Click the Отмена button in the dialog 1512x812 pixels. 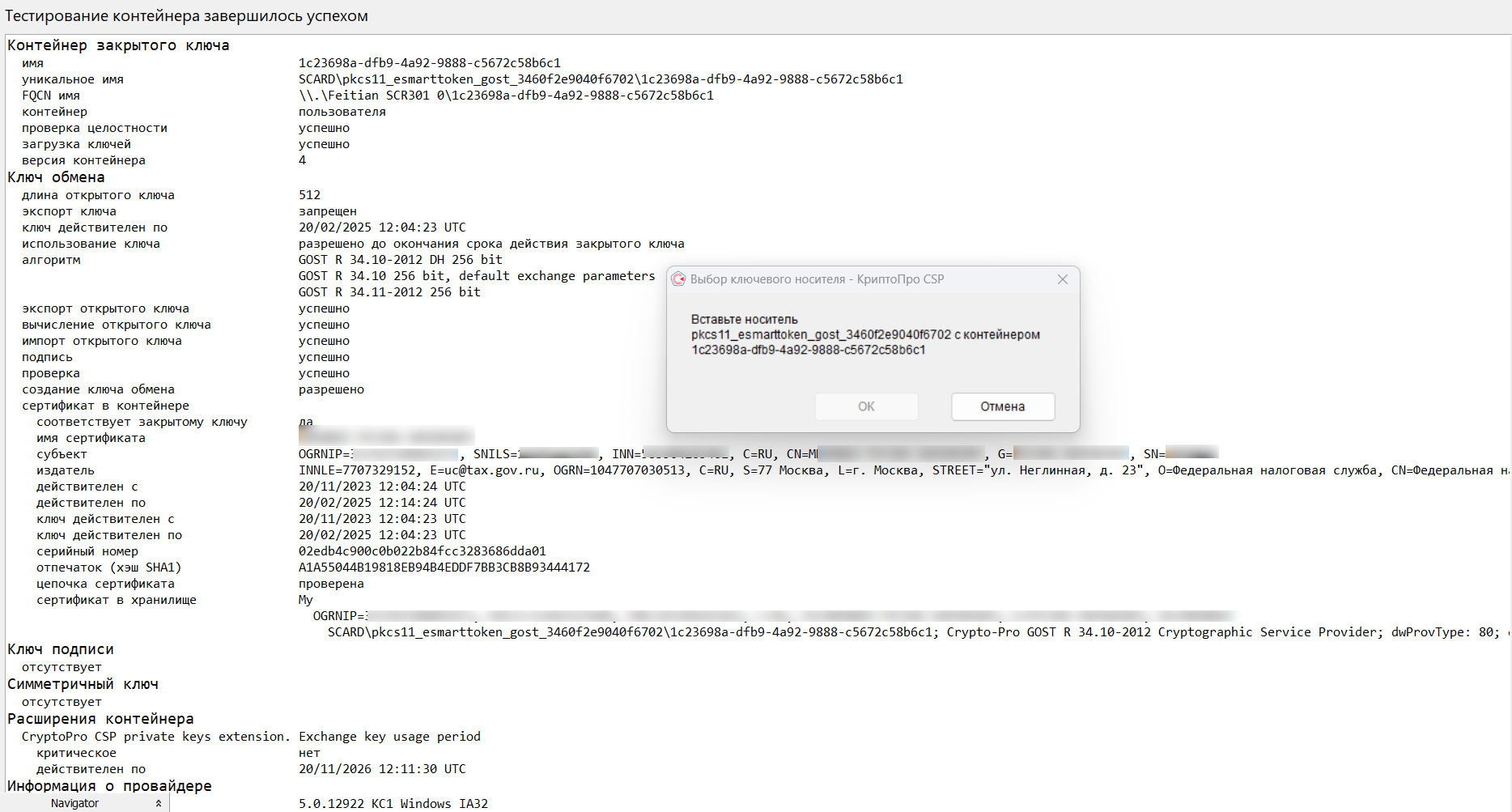[1003, 406]
